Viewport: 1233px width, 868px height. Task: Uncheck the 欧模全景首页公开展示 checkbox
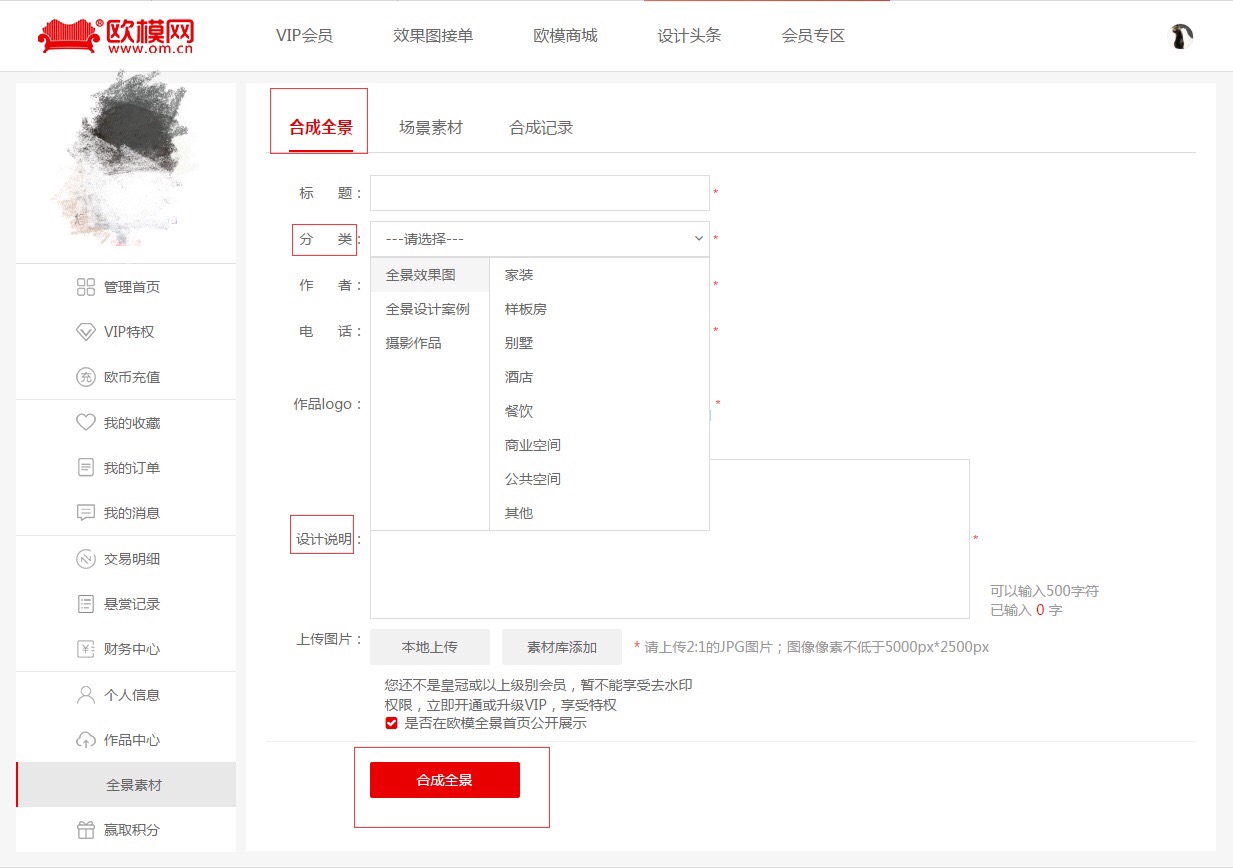pos(391,722)
